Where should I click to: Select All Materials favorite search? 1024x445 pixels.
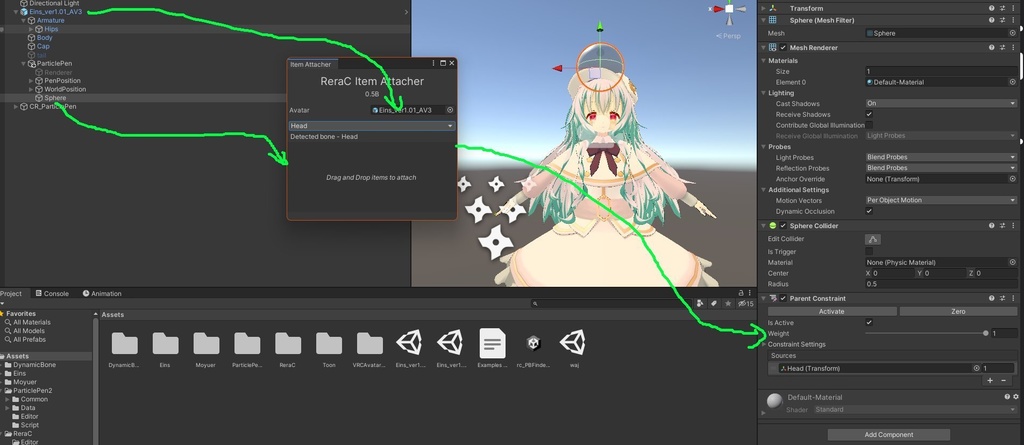tap(27, 322)
